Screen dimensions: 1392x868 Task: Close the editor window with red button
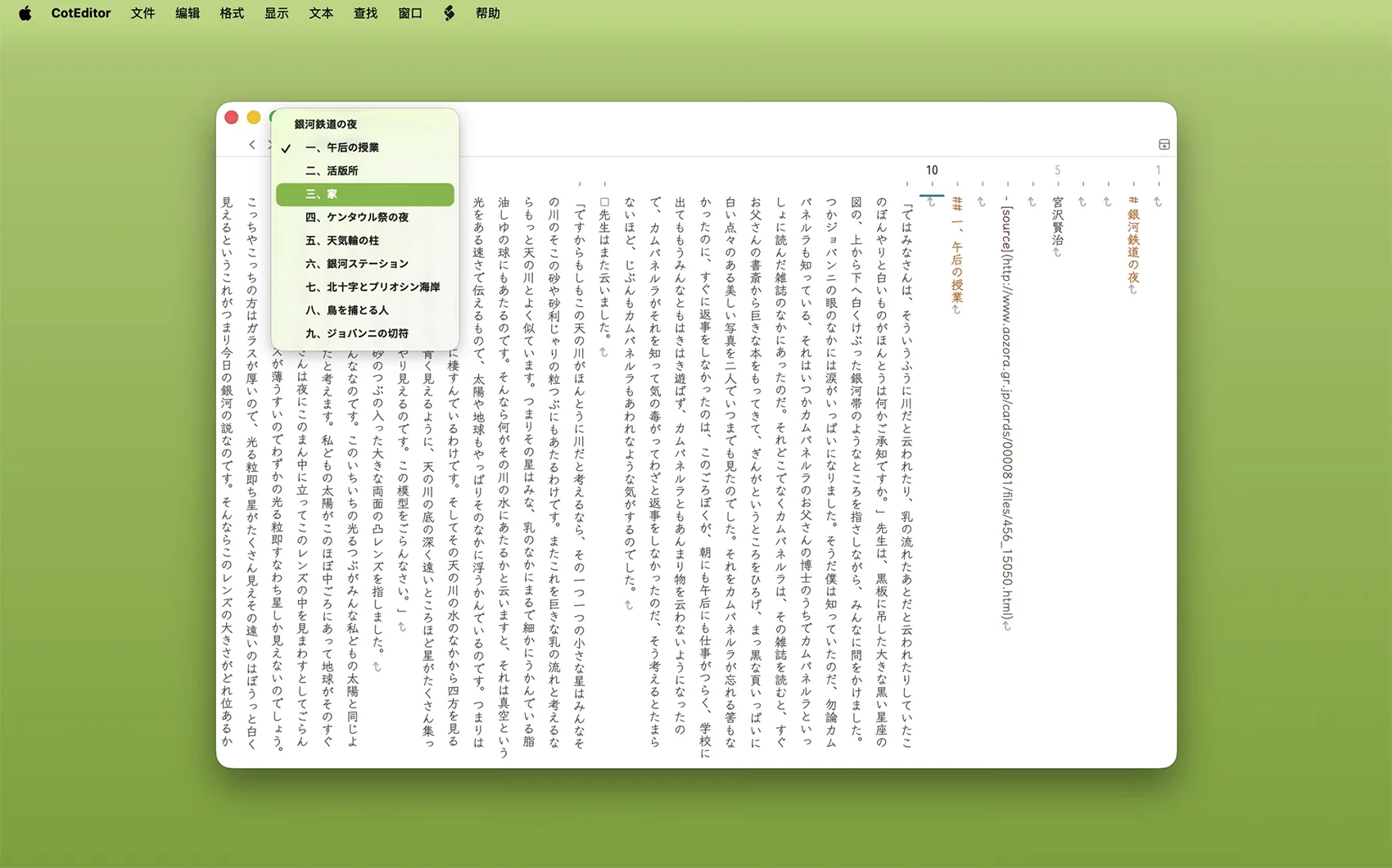(232, 118)
